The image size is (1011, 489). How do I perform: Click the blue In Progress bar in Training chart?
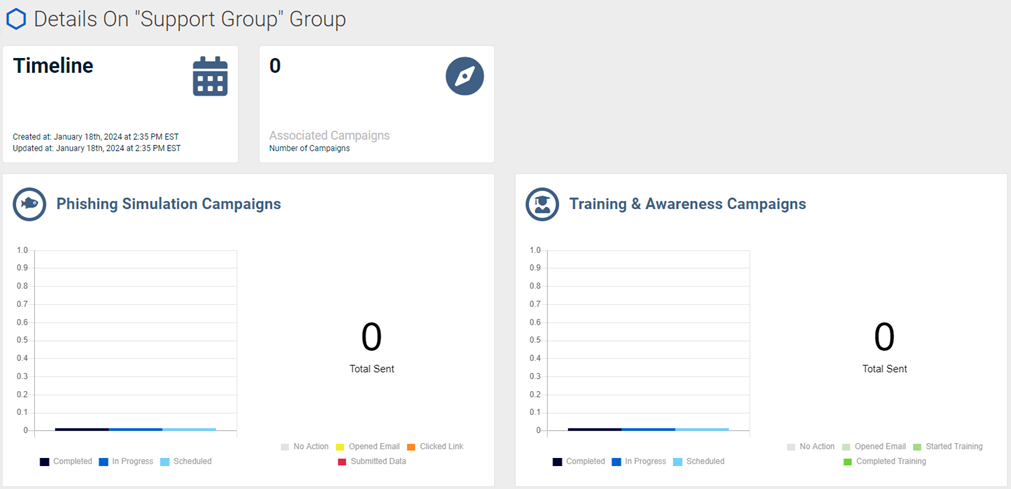point(648,429)
